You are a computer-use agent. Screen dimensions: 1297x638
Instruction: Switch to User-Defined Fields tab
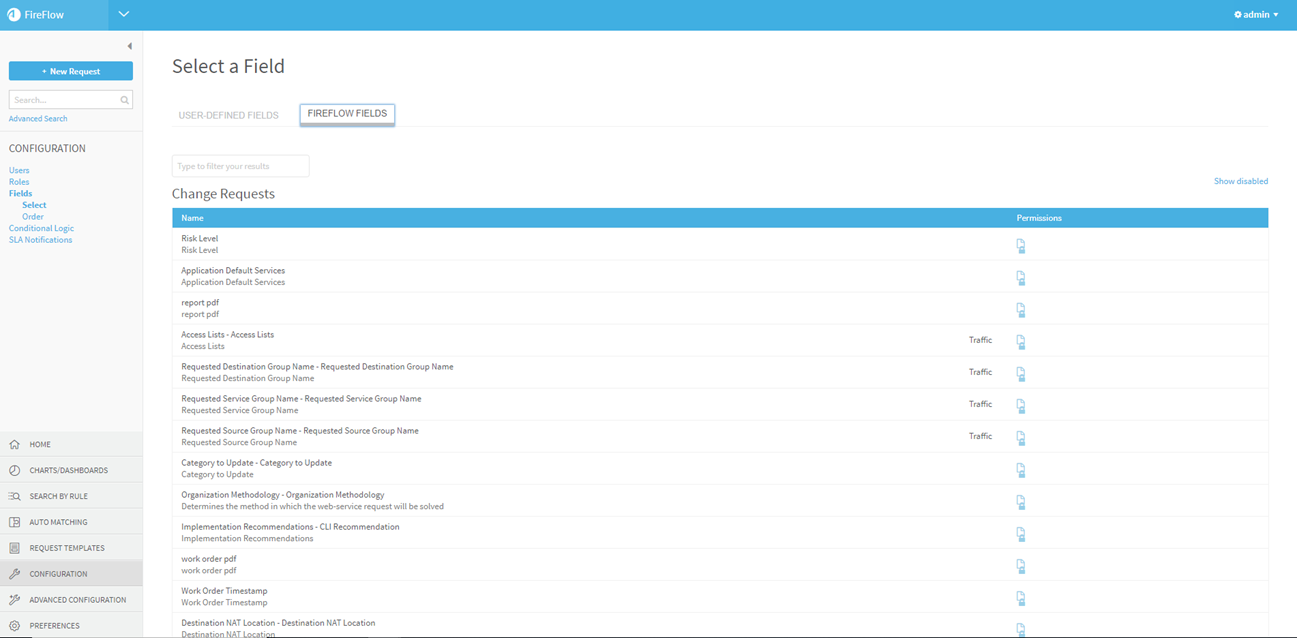click(x=228, y=115)
